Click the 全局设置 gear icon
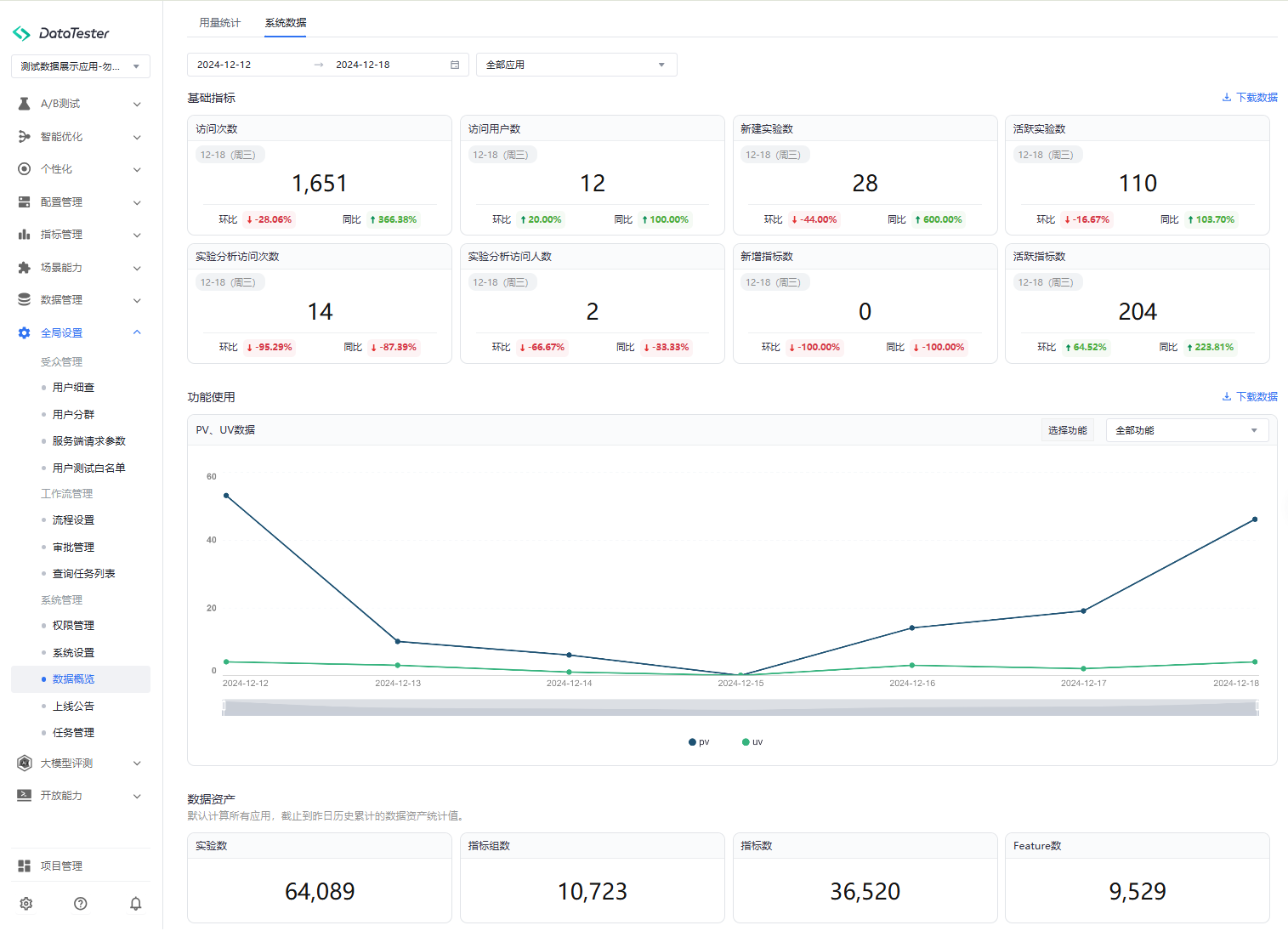 pyautogui.click(x=24, y=333)
